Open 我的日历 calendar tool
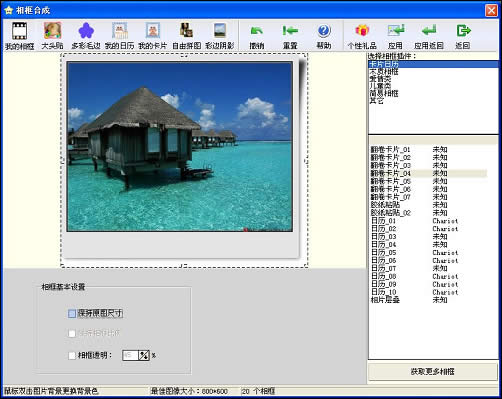502x399 pixels. coord(120,31)
